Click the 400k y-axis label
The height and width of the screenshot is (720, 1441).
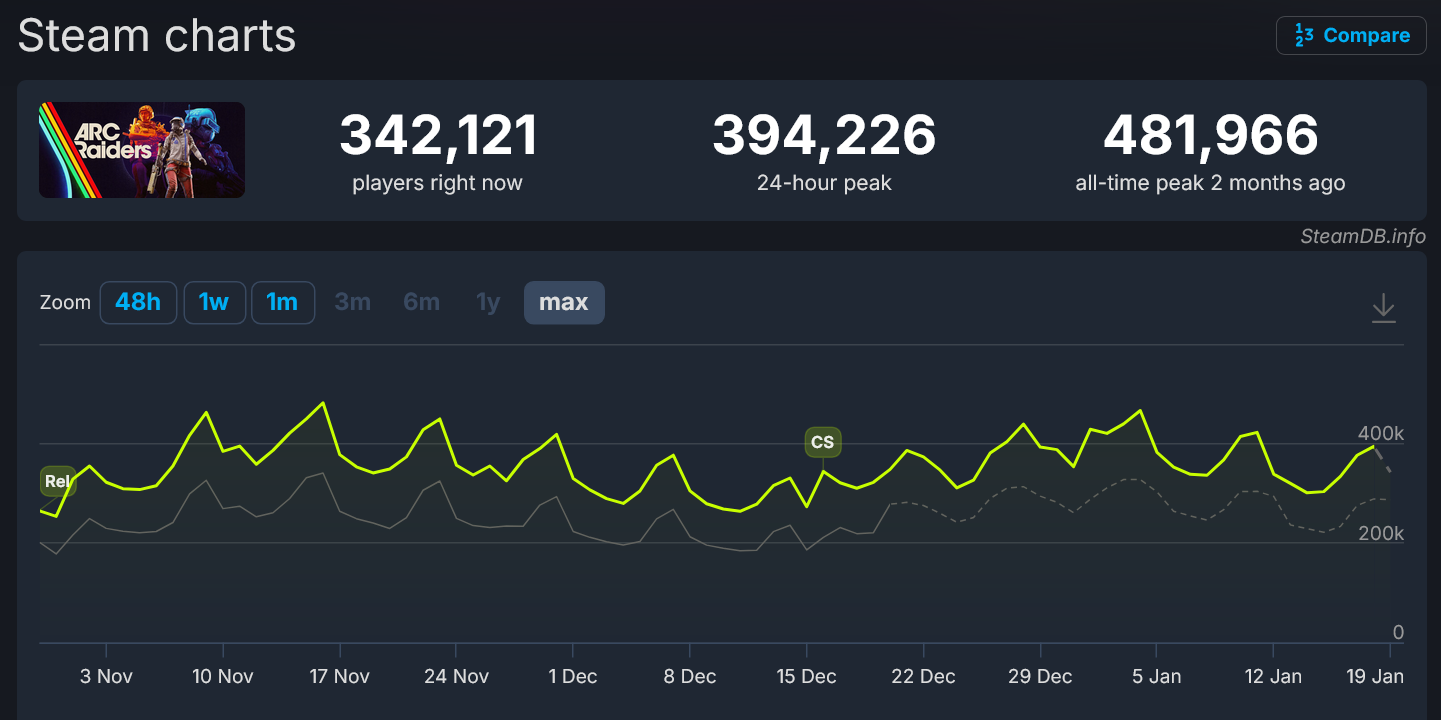point(1381,434)
